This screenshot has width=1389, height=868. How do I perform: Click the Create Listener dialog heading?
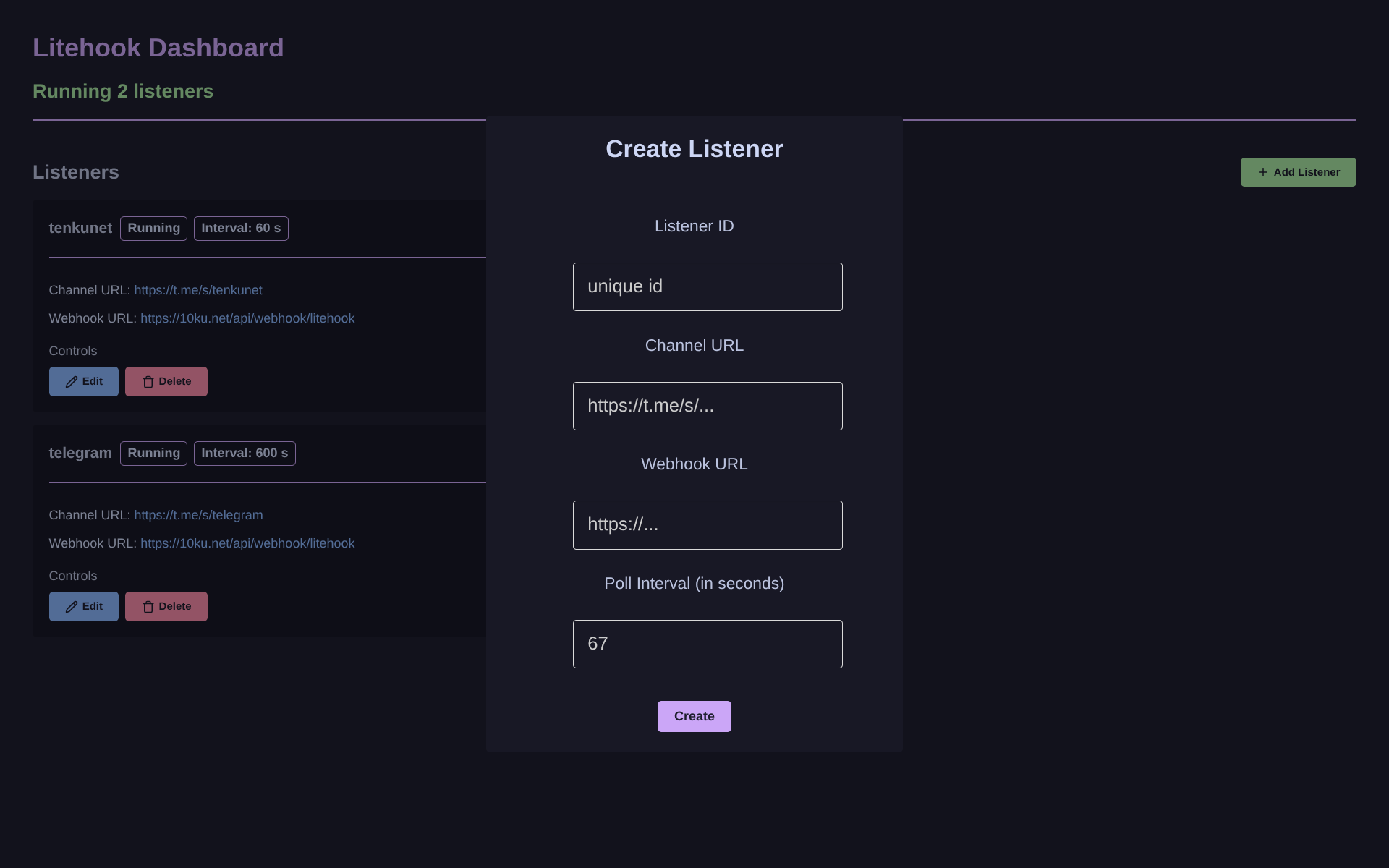pyautogui.click(x=694, y=149)
